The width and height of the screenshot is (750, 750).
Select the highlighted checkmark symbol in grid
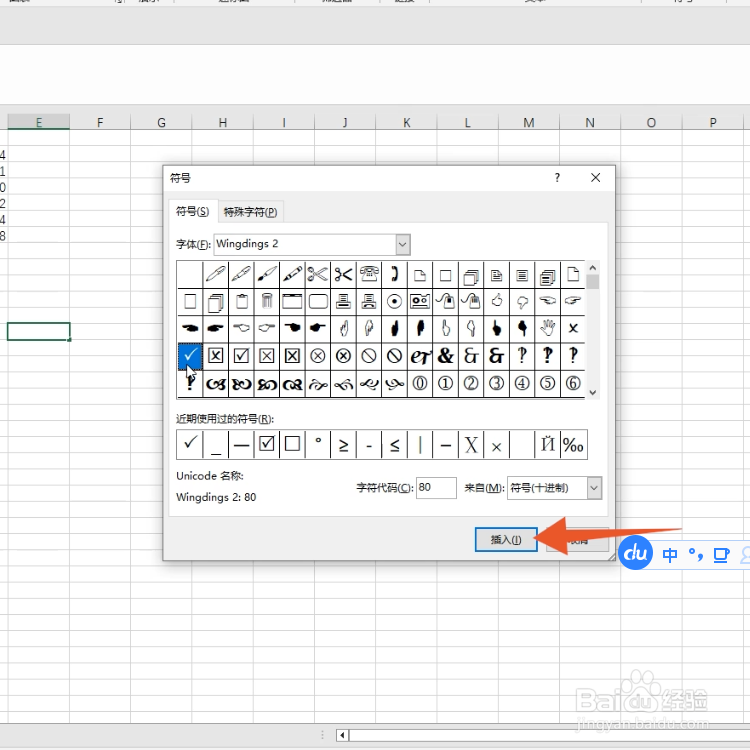click(x=190, y=356)
